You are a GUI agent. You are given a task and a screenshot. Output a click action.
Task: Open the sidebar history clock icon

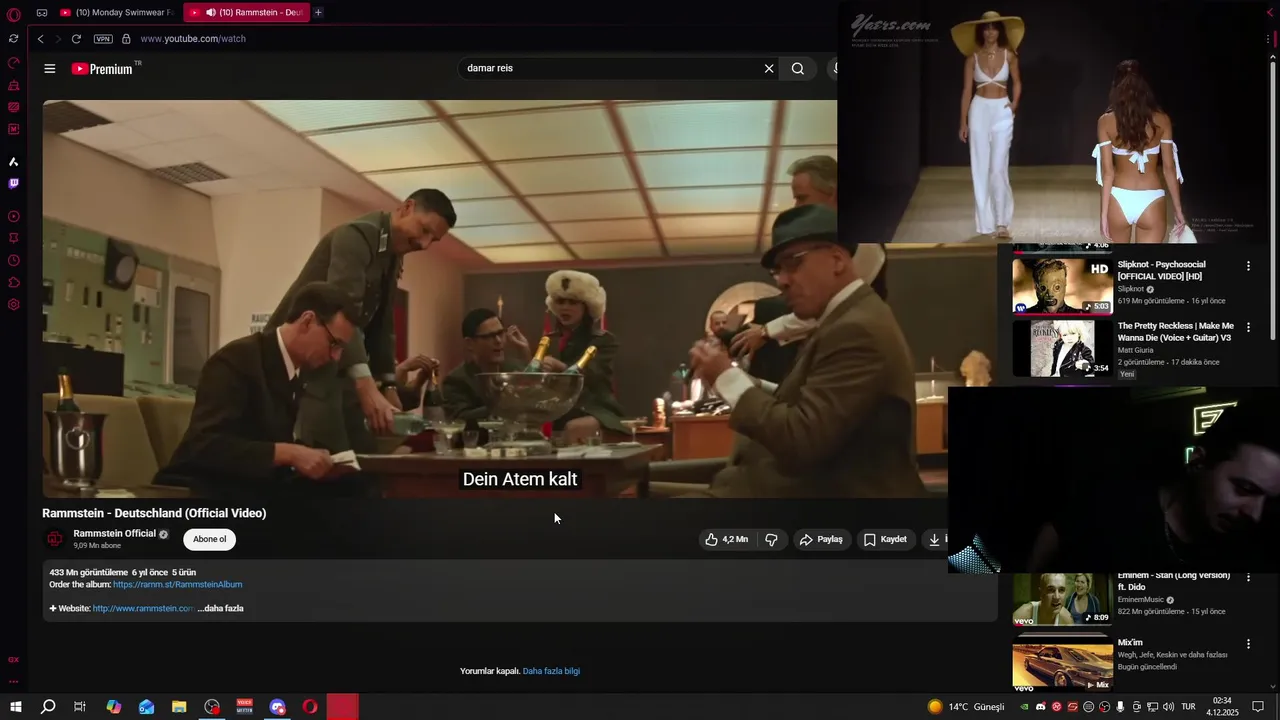pyautogui.click(x=13, y=260)
